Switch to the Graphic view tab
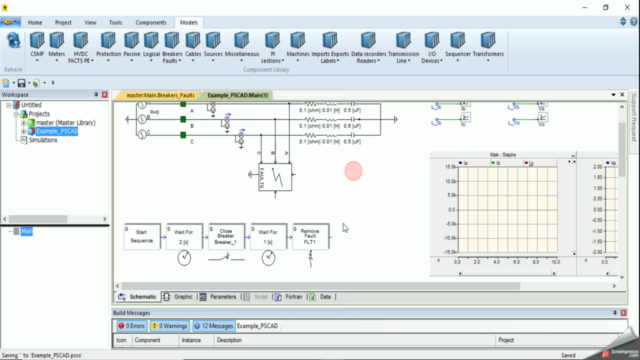This screenshot has height=360, width=640. pos(178,297)
